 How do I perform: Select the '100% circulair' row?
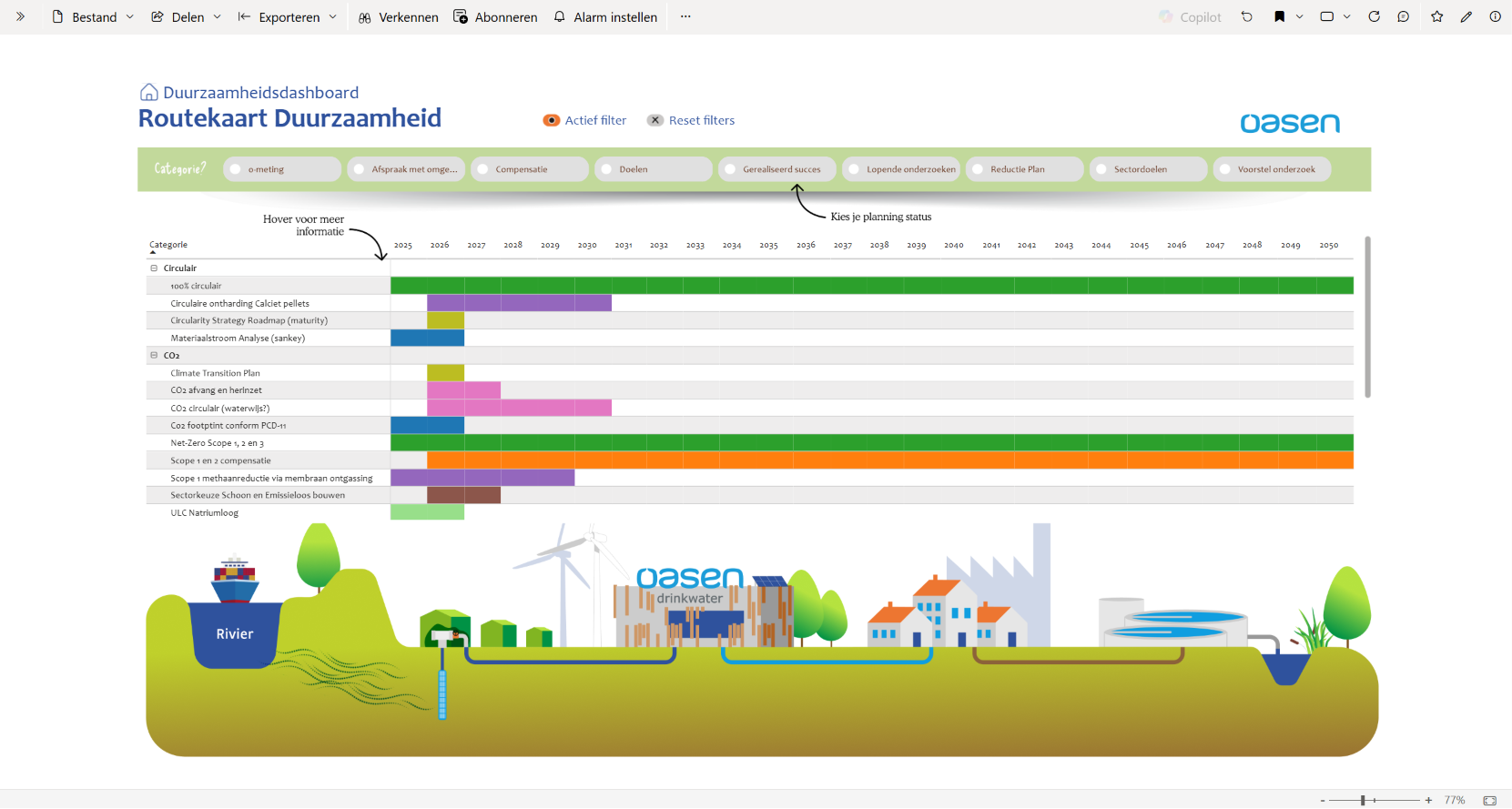click(750, 286)
